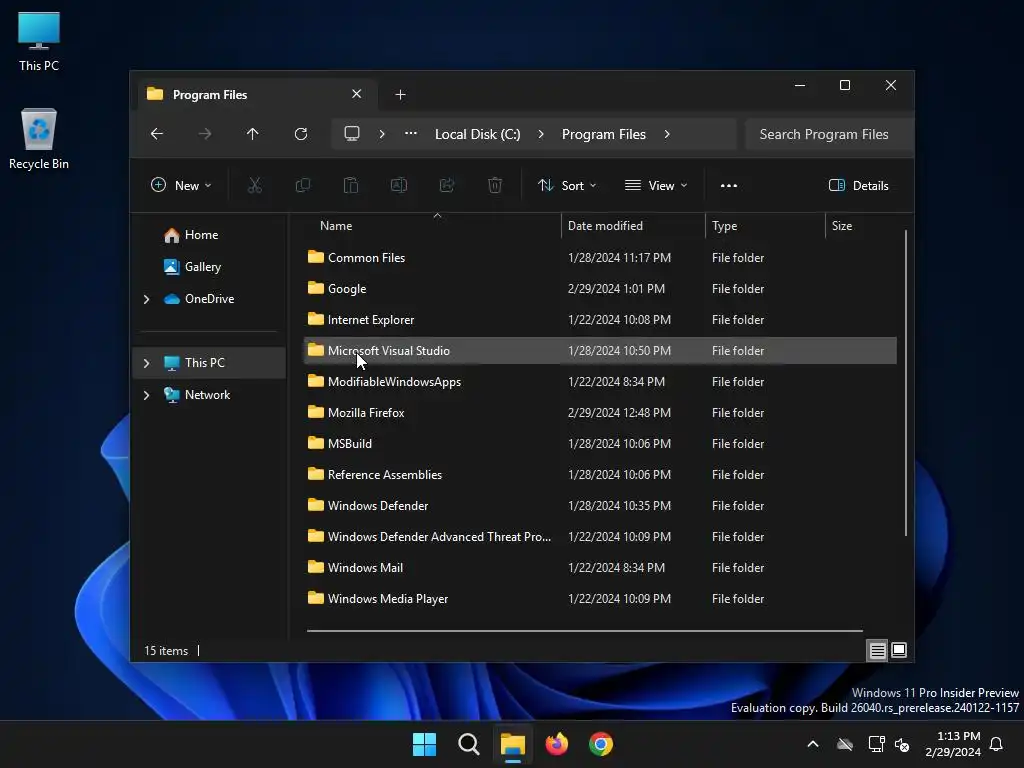Open the View dropdown menu
This screenshot has width=1024, height=768.
point(656,185)
